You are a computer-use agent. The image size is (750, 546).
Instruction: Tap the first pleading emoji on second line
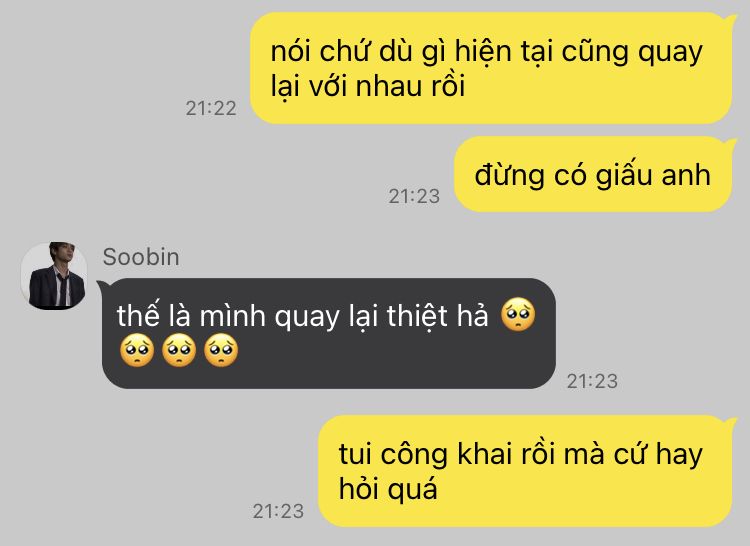coord(137,350)
